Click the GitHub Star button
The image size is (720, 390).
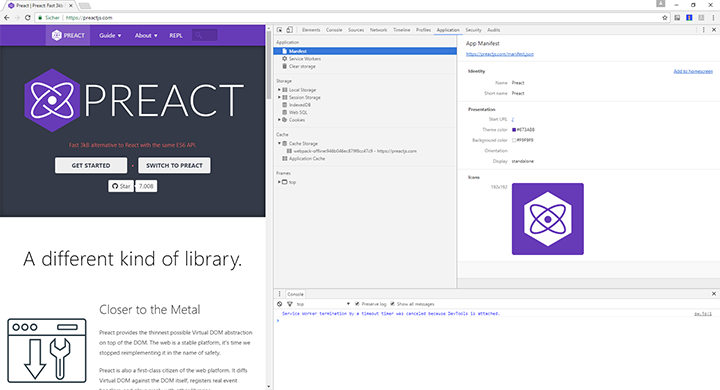point(121,186)
